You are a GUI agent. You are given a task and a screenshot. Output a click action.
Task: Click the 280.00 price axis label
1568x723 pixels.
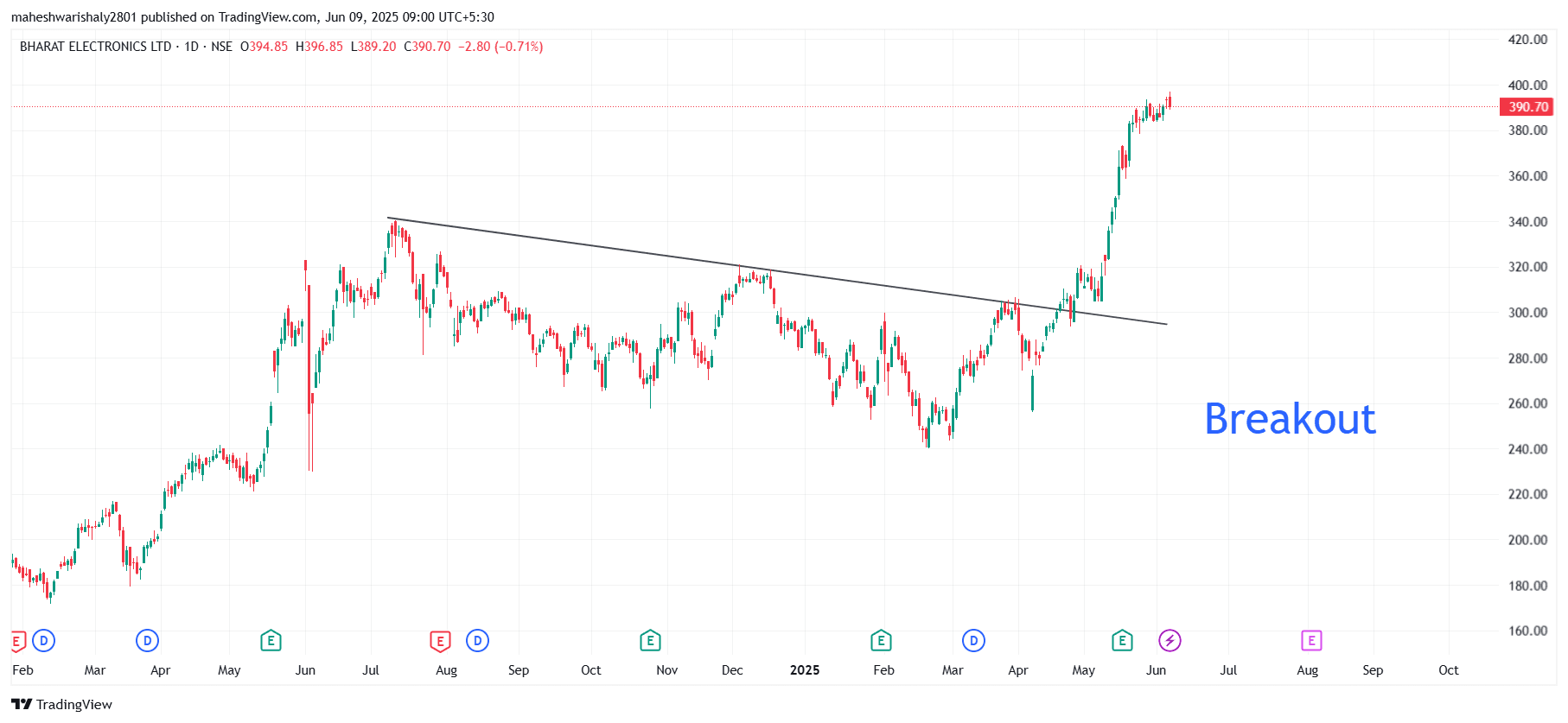click(1527, 358)
